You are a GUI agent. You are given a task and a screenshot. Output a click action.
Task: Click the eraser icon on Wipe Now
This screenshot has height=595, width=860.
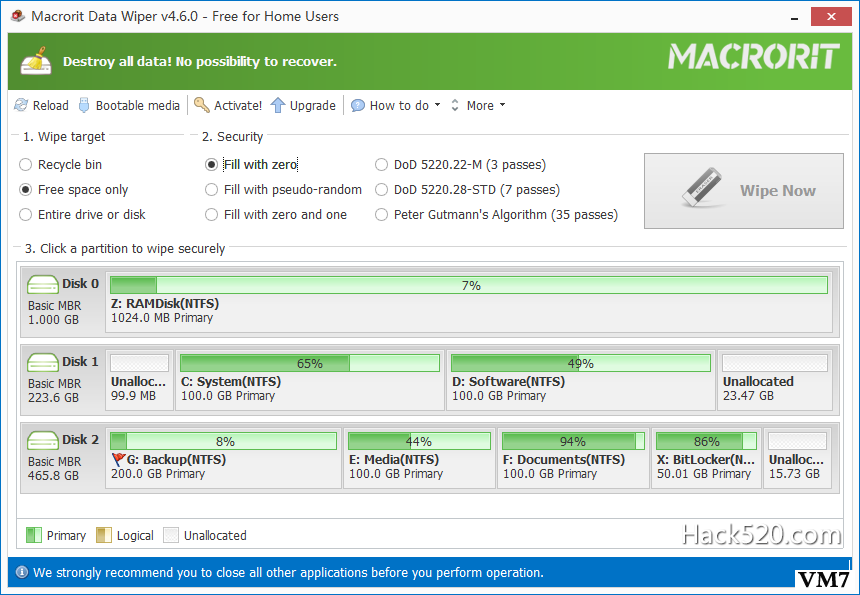click(x=703, y=188)
